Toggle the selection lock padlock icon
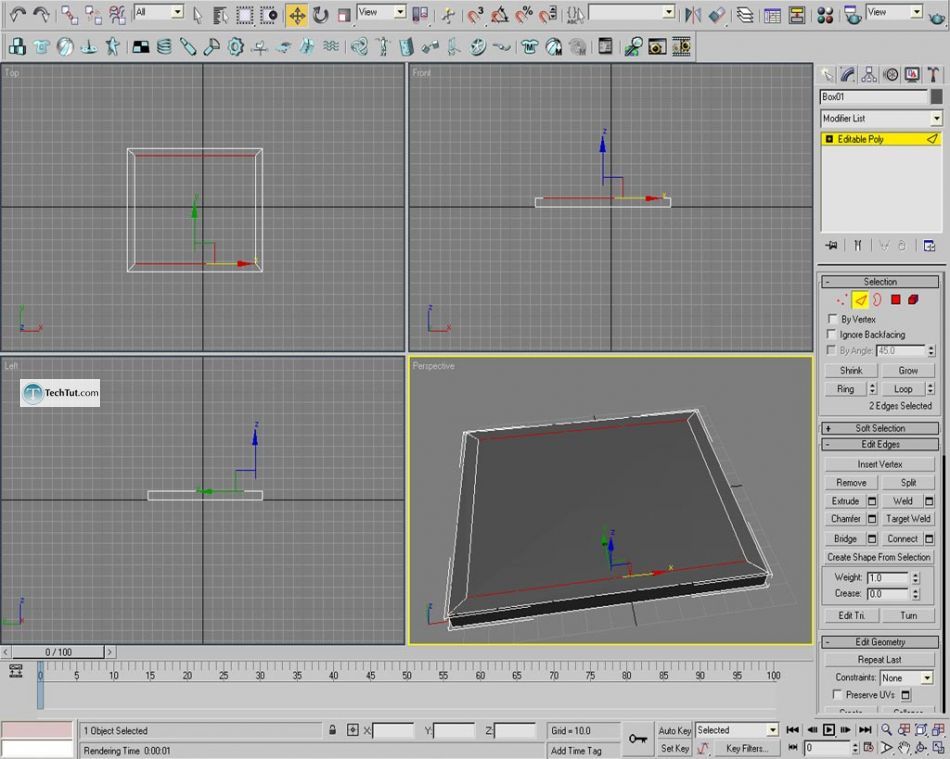This screenshot has width=950, height=759. click(x=332, y=730)
